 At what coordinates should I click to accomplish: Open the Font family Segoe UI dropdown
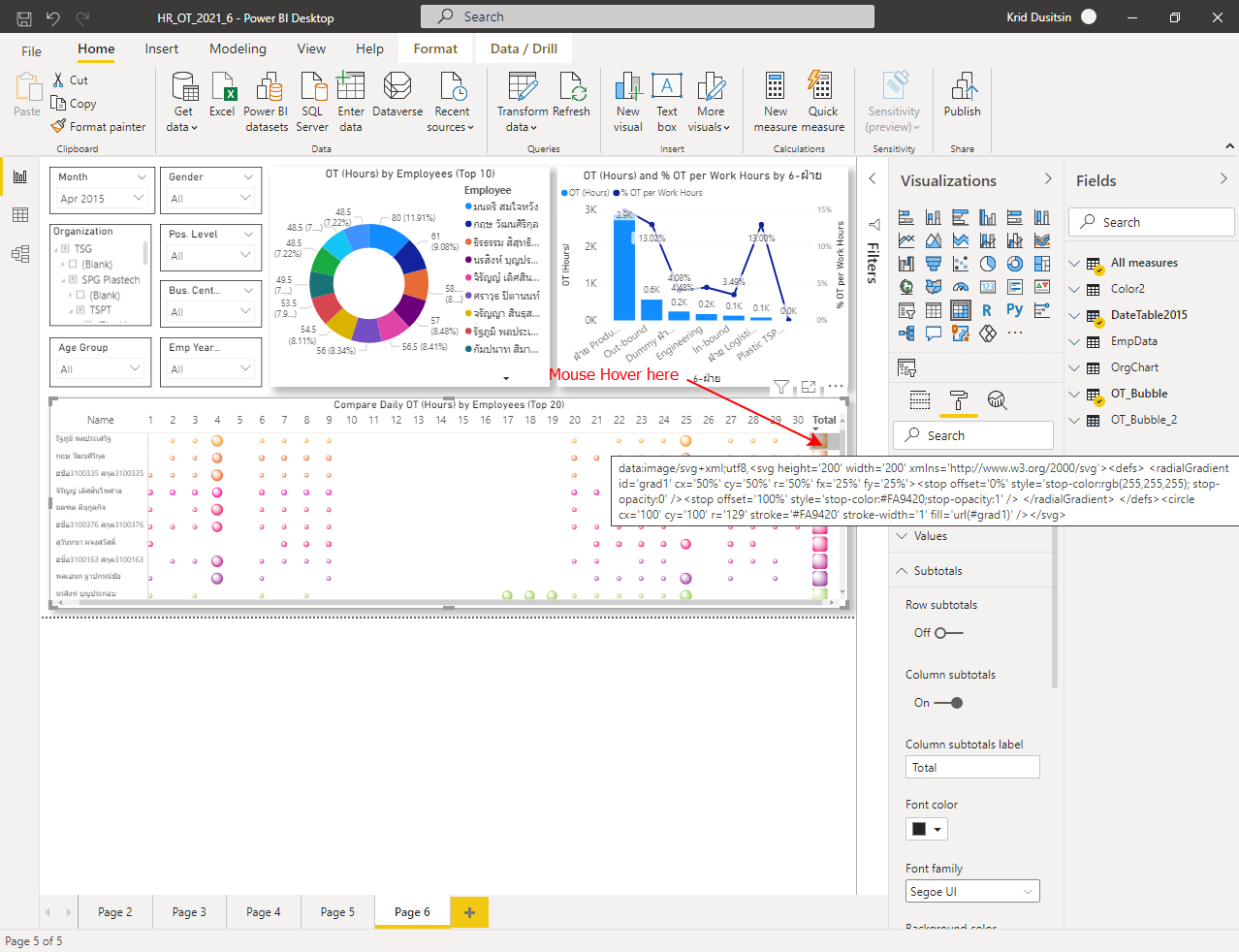(972, 892)
